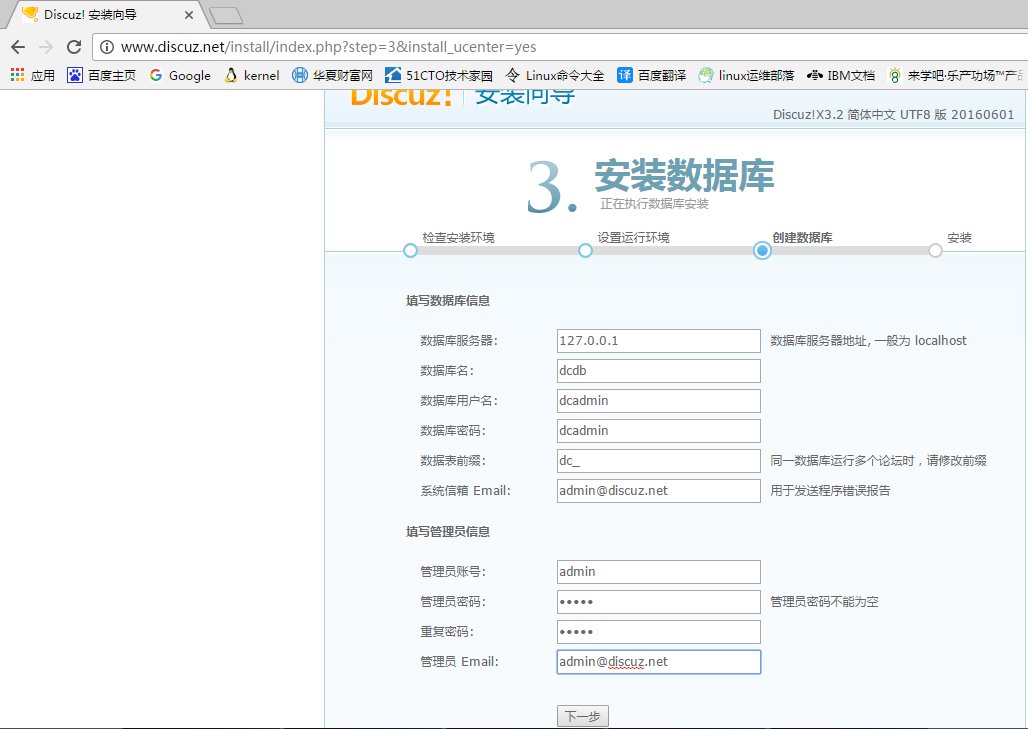Image resolution: width=1028 pixels, height=729 pixels.
Task: Click the 创建数据库 step marker
Action: tap(762, 250)
